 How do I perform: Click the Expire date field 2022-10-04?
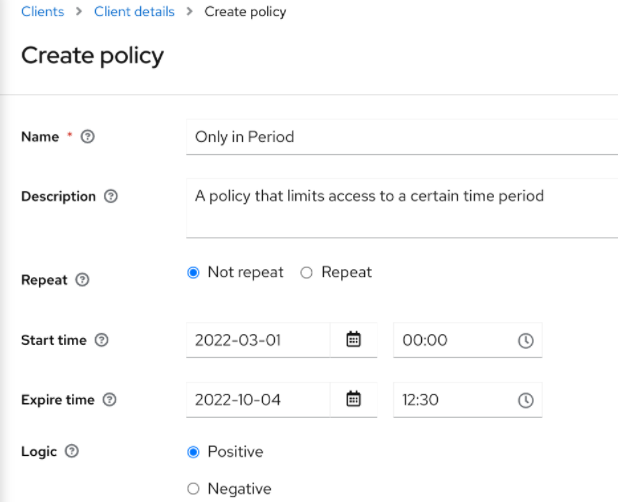click(257, 400)
